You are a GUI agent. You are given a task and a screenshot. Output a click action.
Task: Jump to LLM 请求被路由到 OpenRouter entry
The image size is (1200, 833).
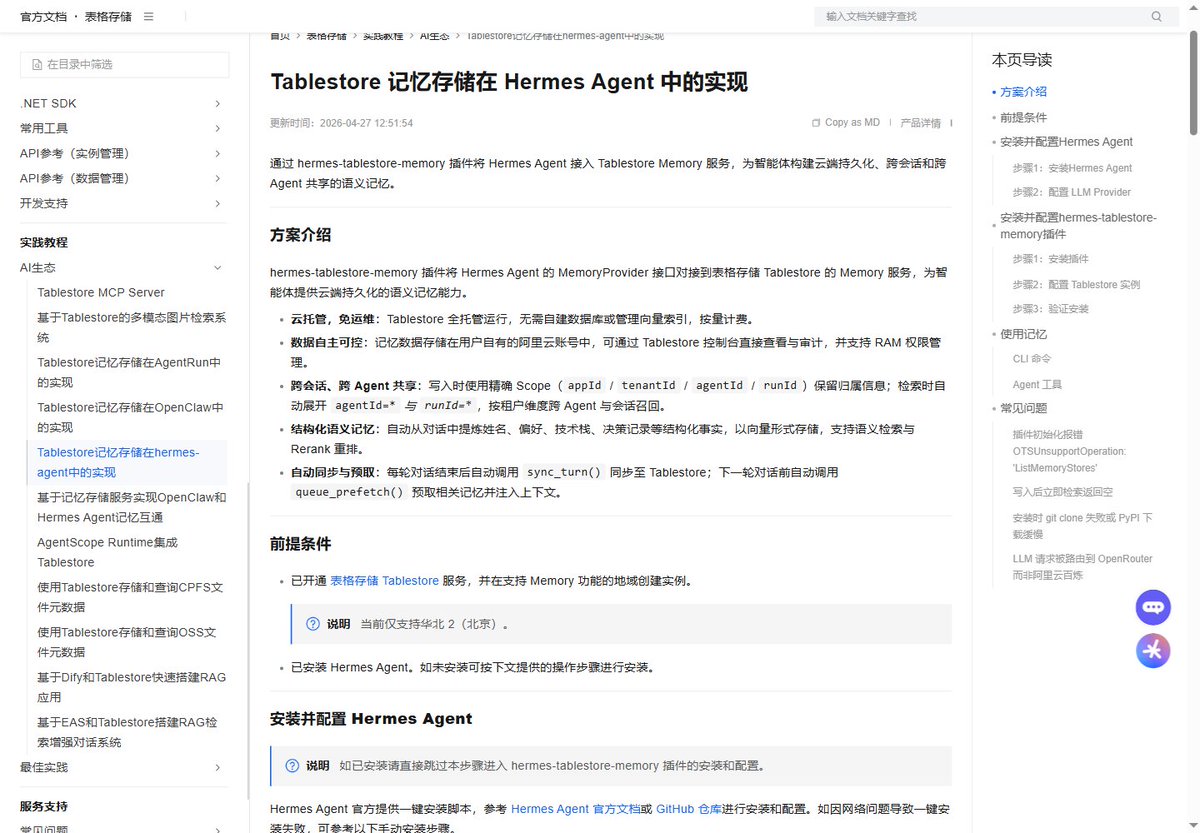point(1082,567)
